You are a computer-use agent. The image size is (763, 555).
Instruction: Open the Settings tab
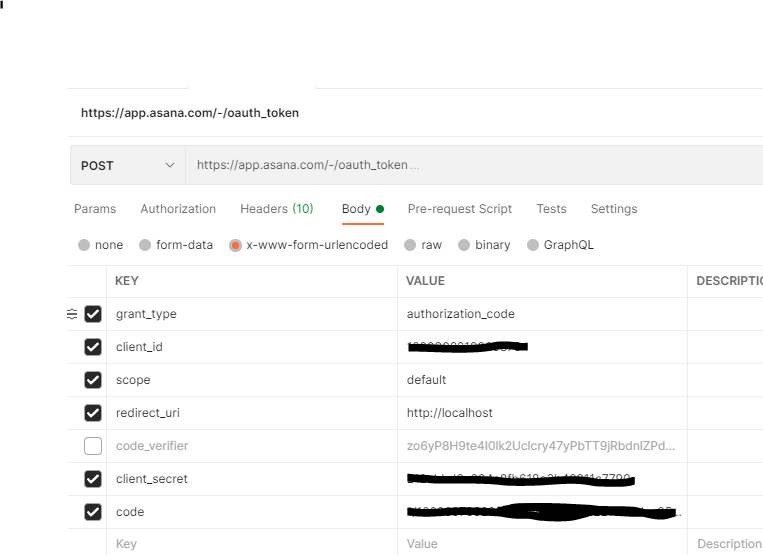coord(614,209)
